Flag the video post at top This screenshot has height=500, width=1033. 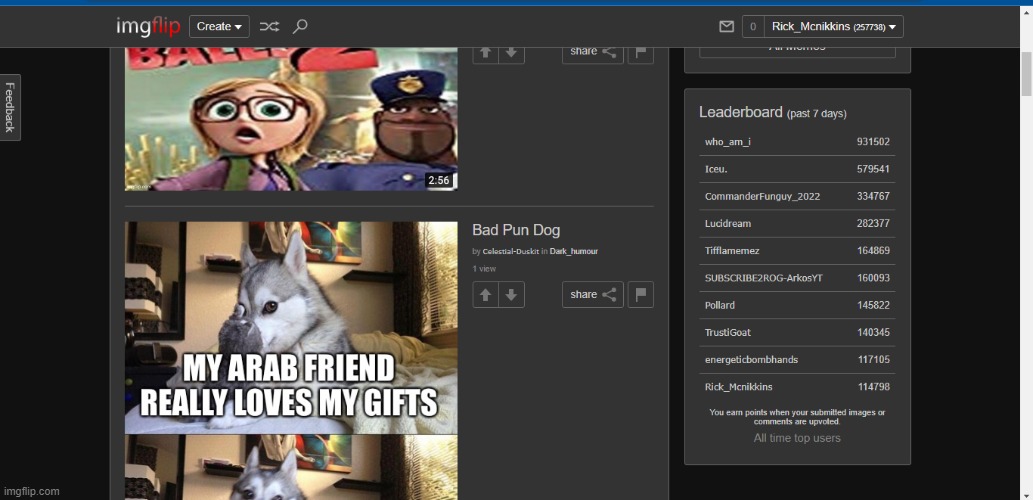tap(640, 55)
